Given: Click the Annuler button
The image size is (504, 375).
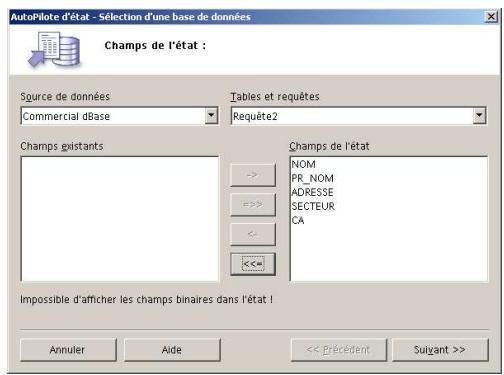Looking at the screenshot, I should 68,350.
